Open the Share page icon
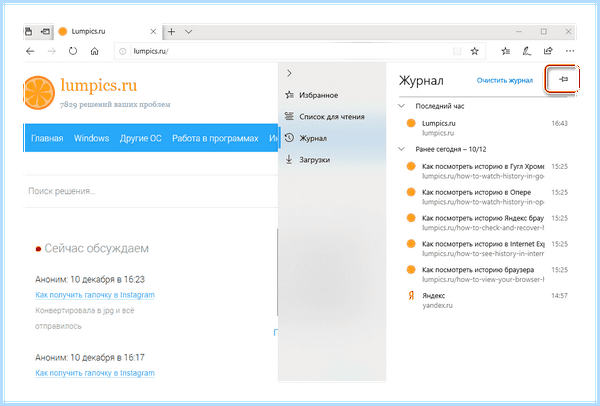The height and width of the screenshot is (406, 600). tap(548, 51)
